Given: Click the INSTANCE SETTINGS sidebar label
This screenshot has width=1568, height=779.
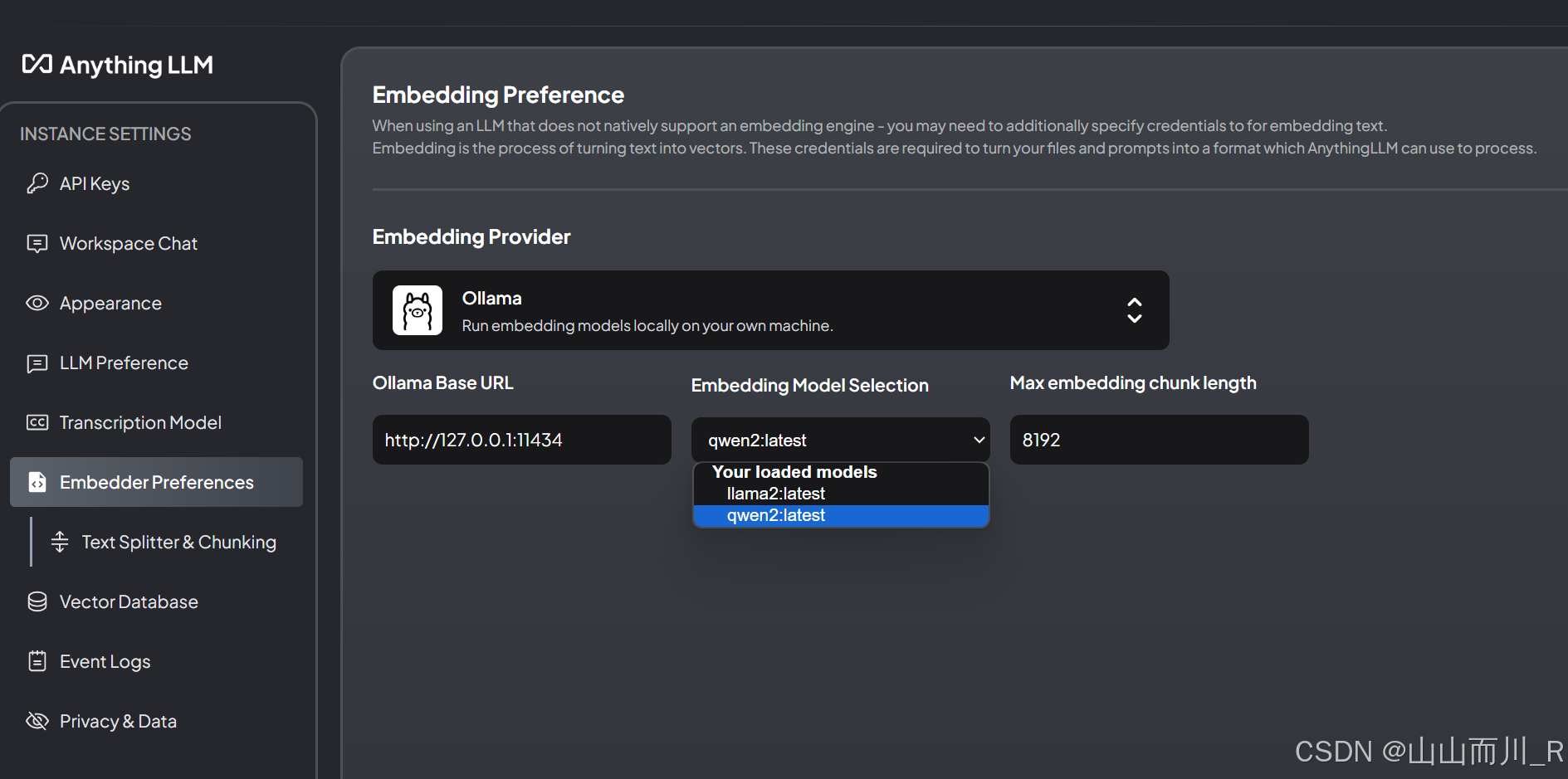Looking at the screenshot, I should click(x=105, y=134).
